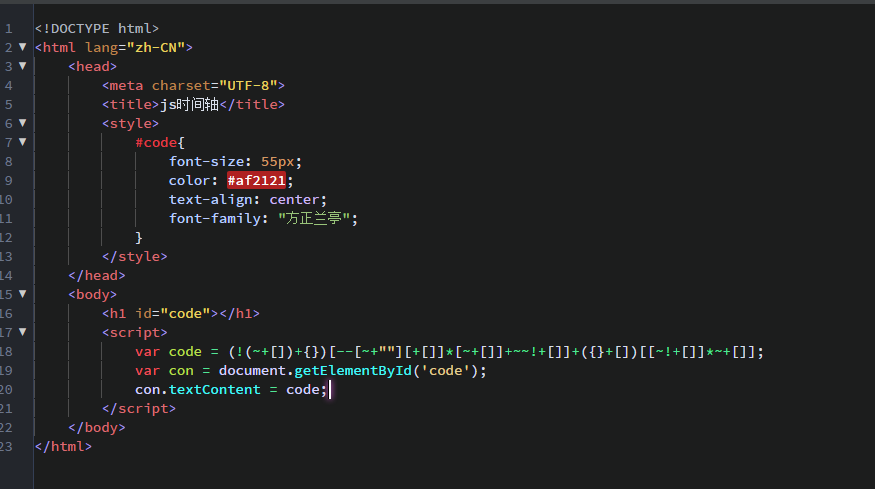Click the "UTF-8" charset value
This screenshot has height=489, width=875.
tap(248, 85)
